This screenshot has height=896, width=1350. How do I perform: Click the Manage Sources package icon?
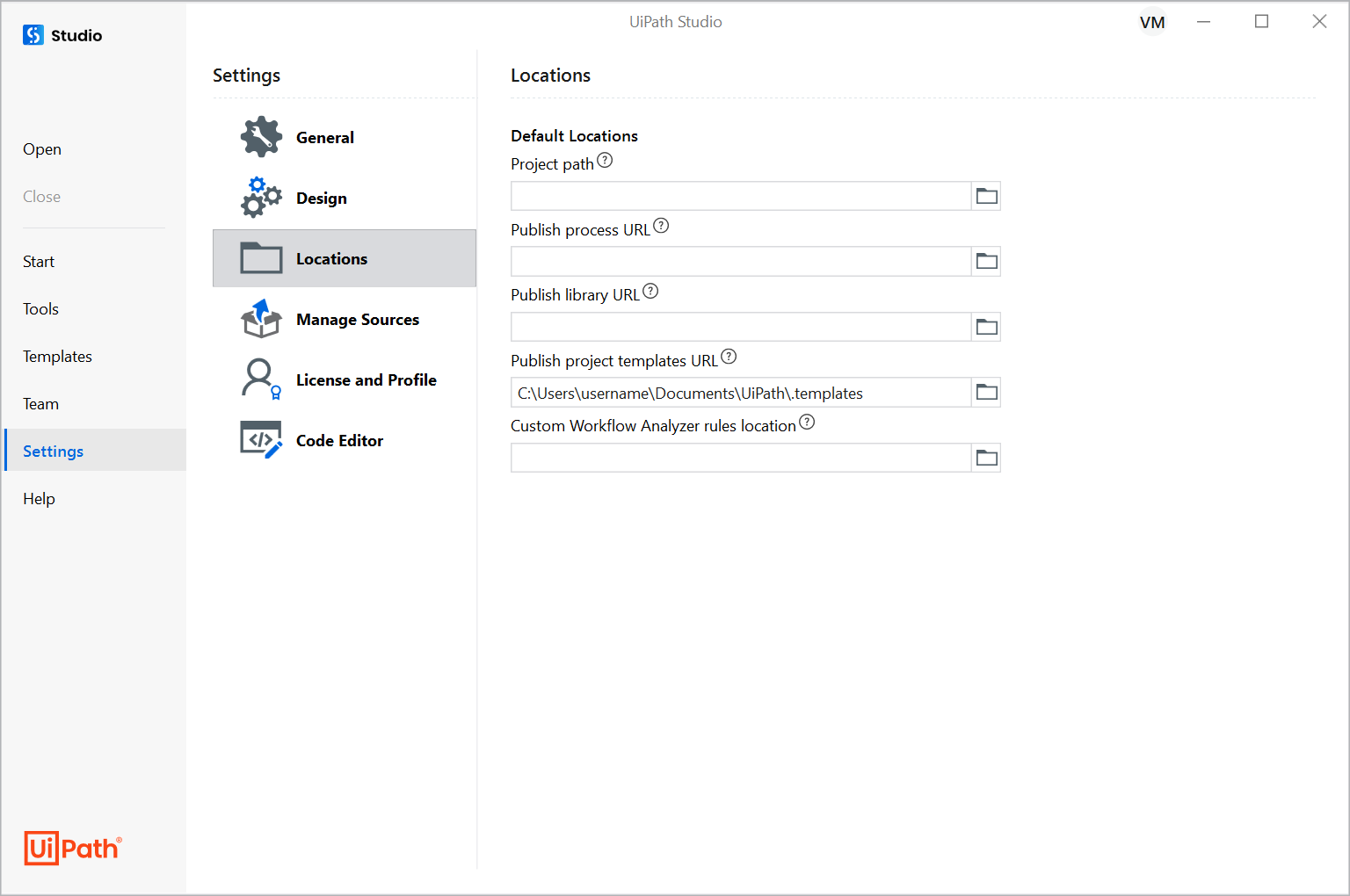[x=261, y=319]
